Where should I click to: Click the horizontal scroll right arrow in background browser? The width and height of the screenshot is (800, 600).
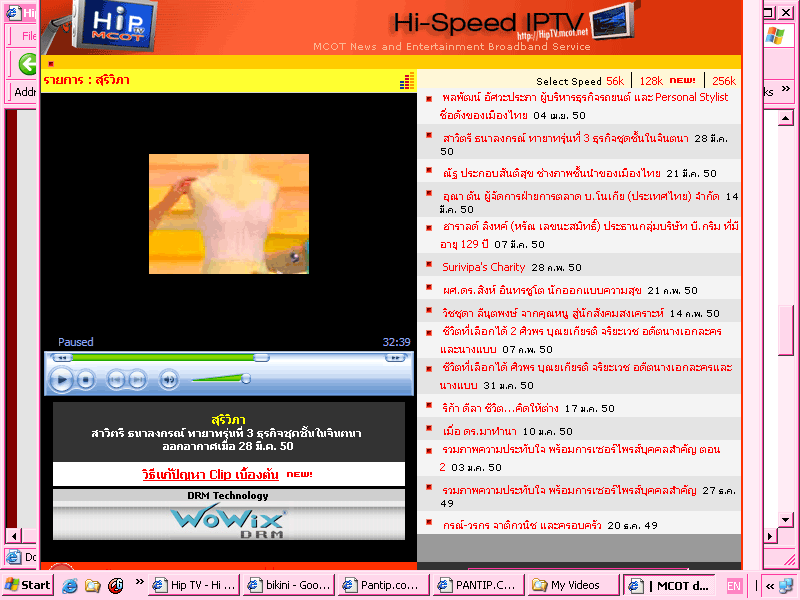(770, 536)
